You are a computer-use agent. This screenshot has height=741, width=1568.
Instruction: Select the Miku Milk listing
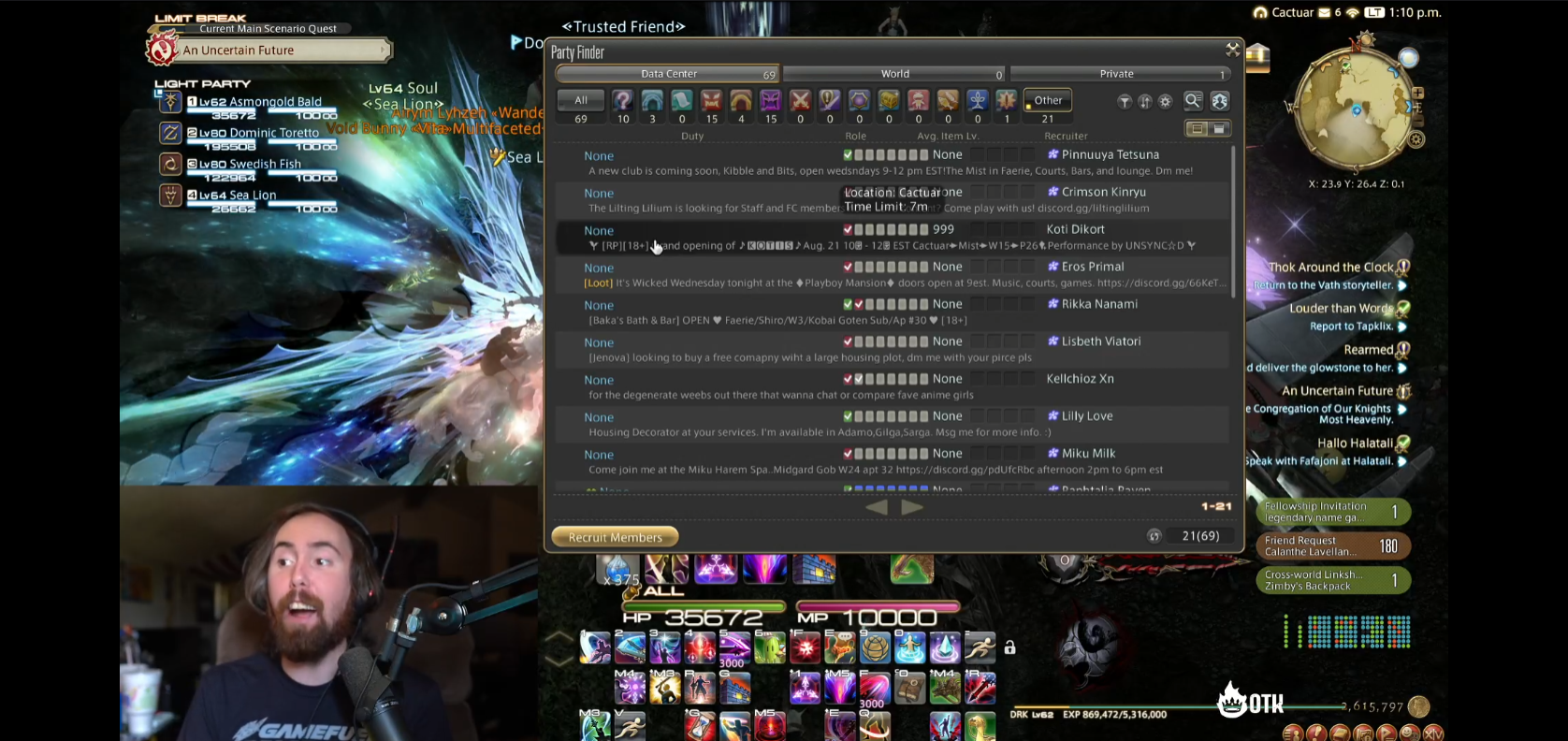tap(892, 462)
